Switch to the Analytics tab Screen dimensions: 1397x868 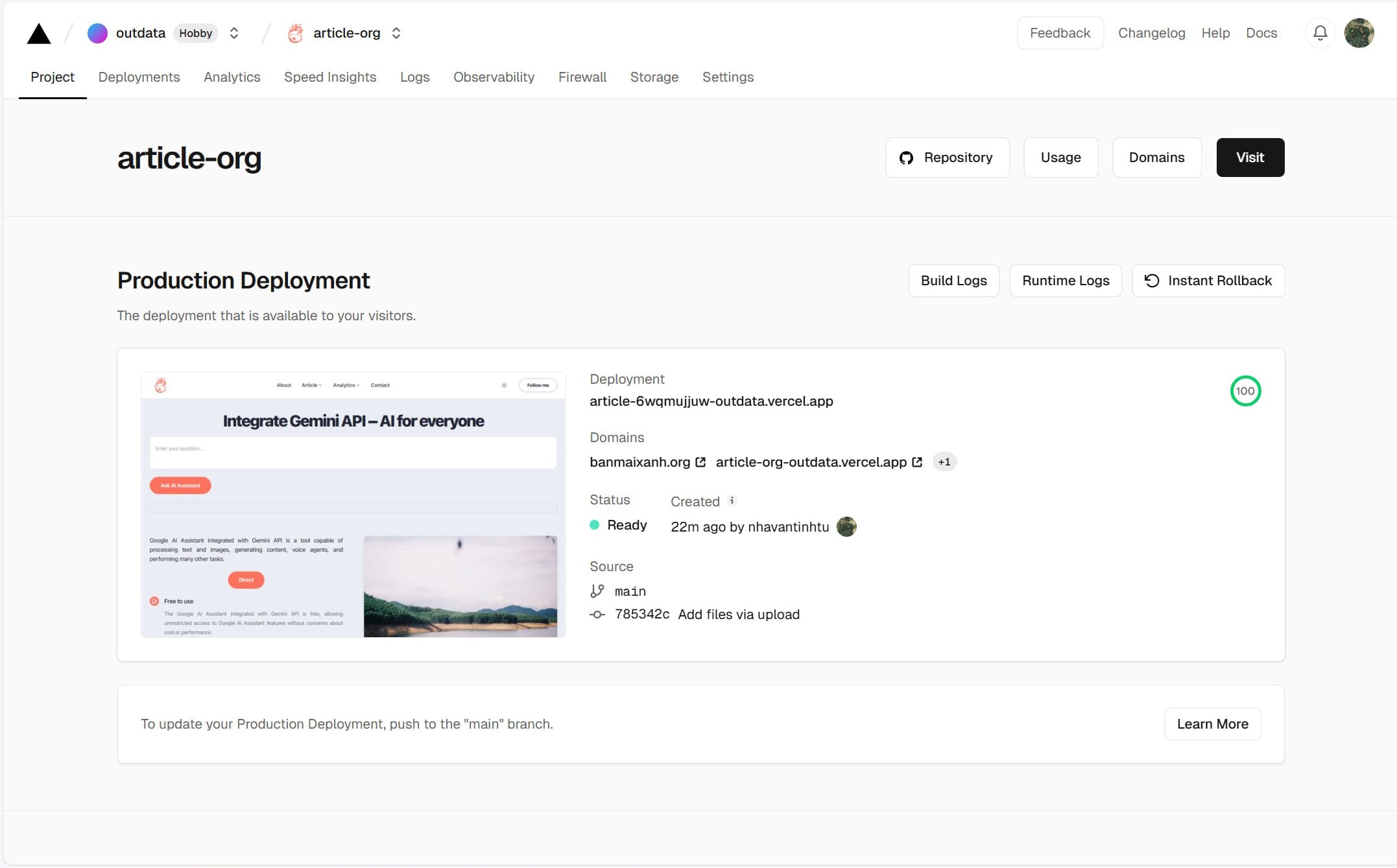[232, 77]
